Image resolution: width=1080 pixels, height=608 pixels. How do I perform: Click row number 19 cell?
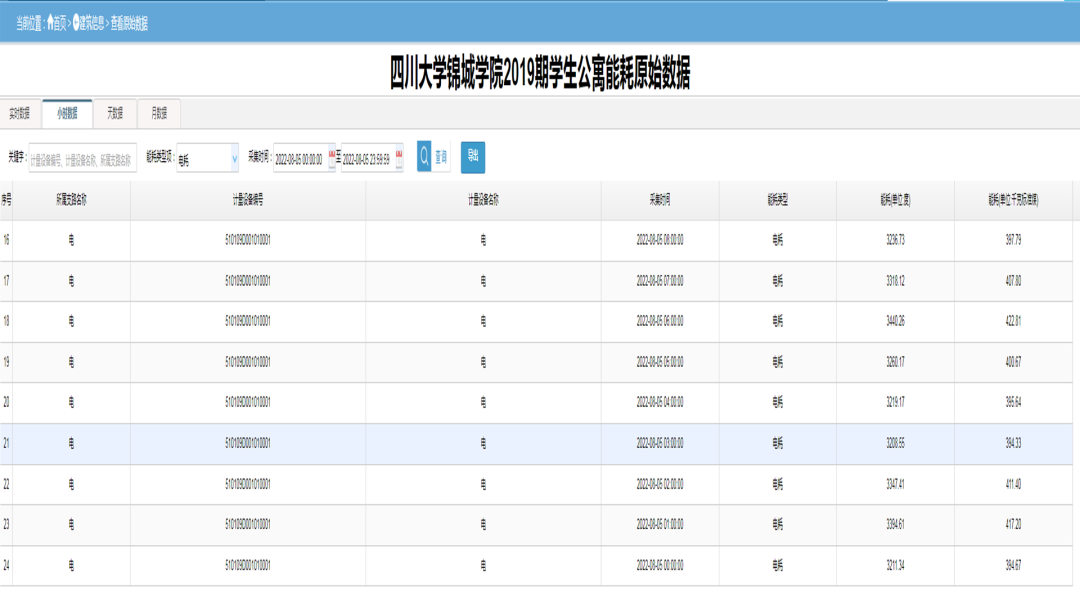click(6, 362)
